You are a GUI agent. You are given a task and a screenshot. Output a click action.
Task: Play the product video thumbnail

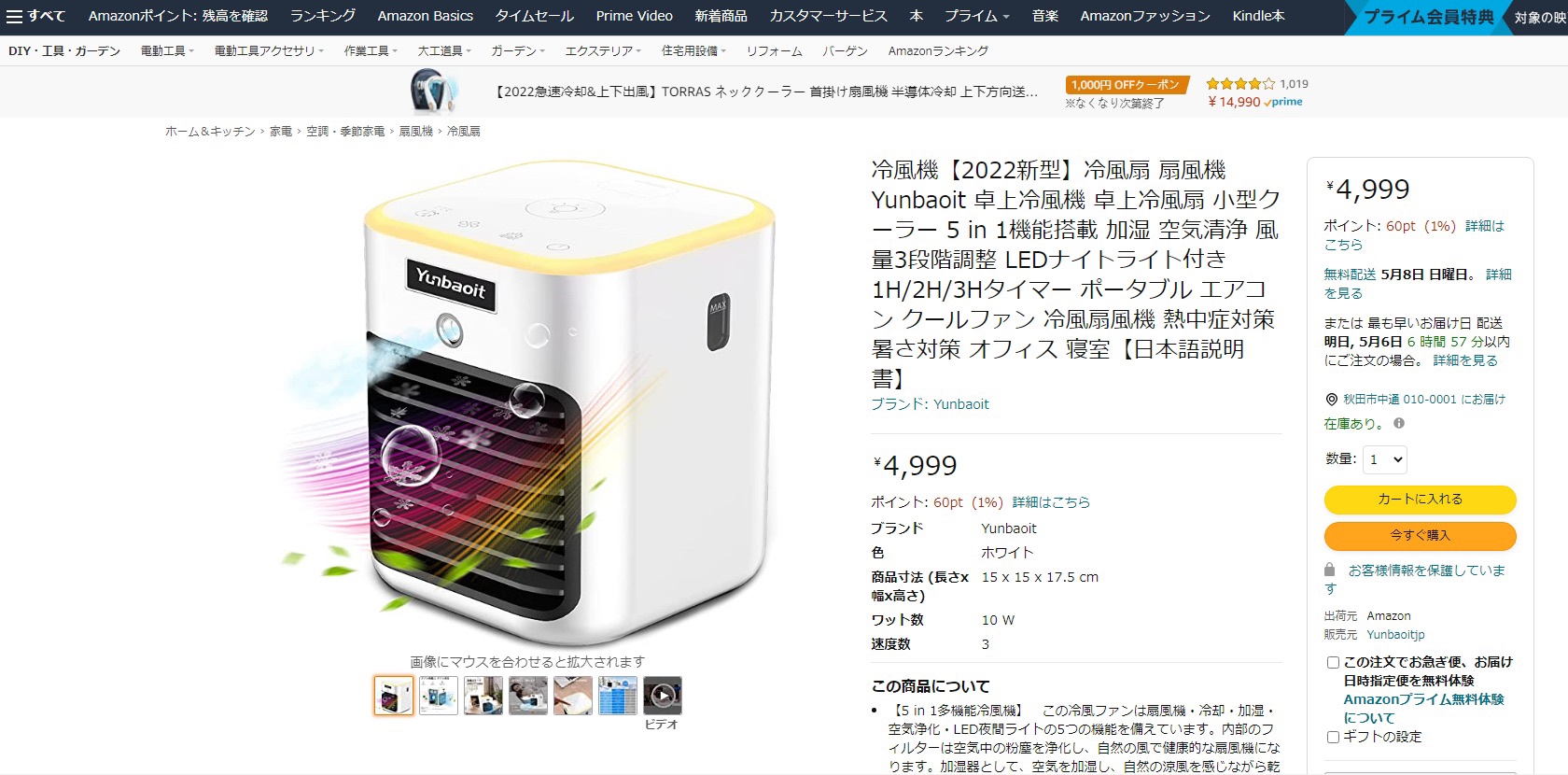(662, 696)
